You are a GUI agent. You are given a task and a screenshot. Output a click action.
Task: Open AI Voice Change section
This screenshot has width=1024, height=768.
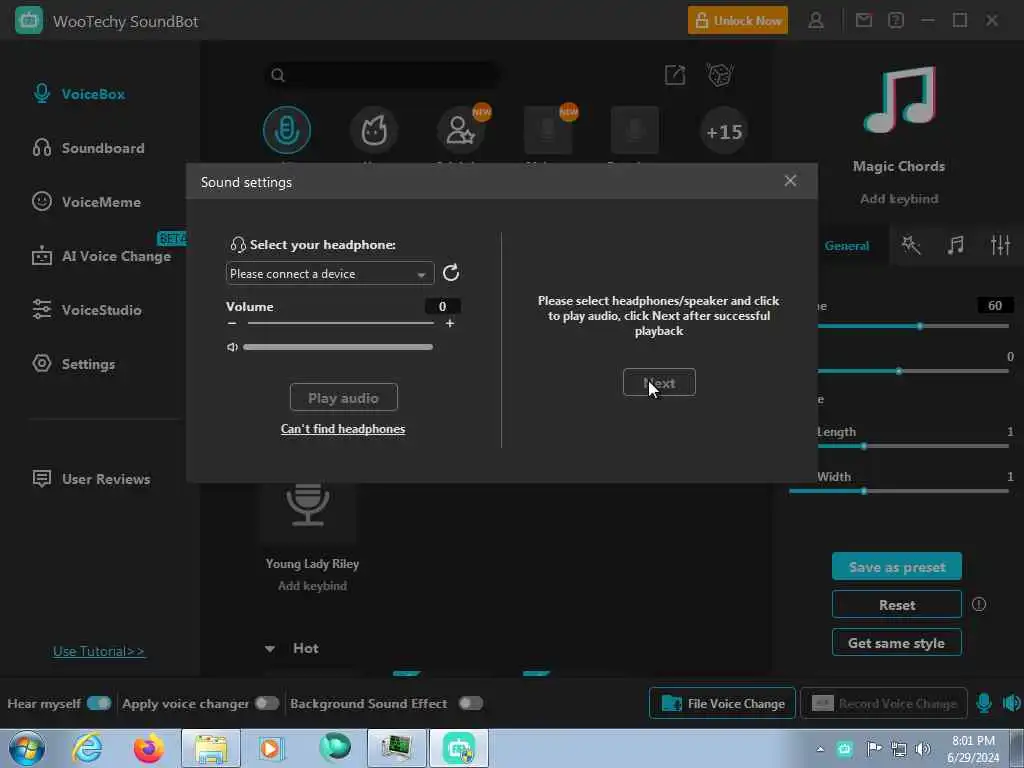coord(102,256)
